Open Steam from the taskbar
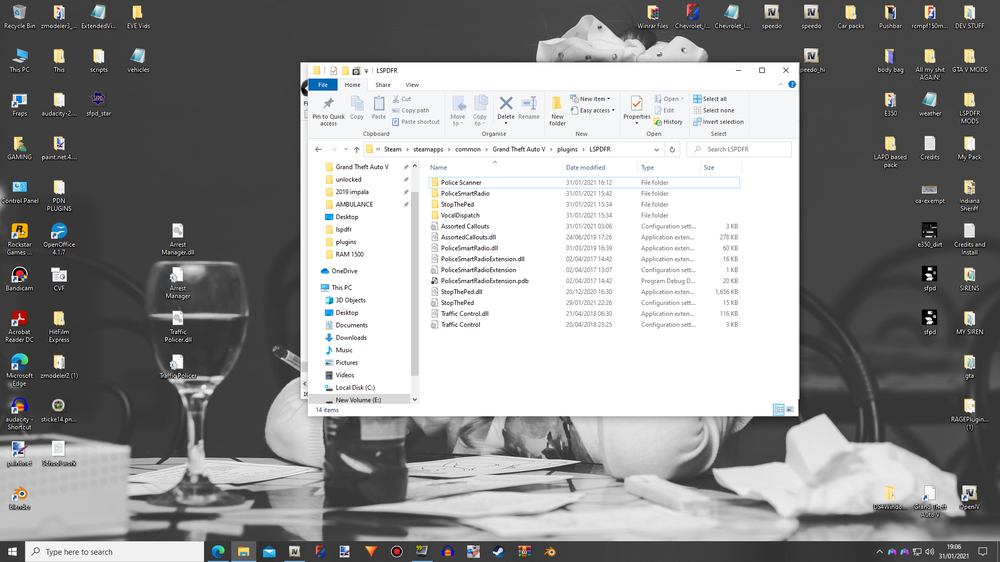Screen dimensions: 1000x562 (501, 551)
